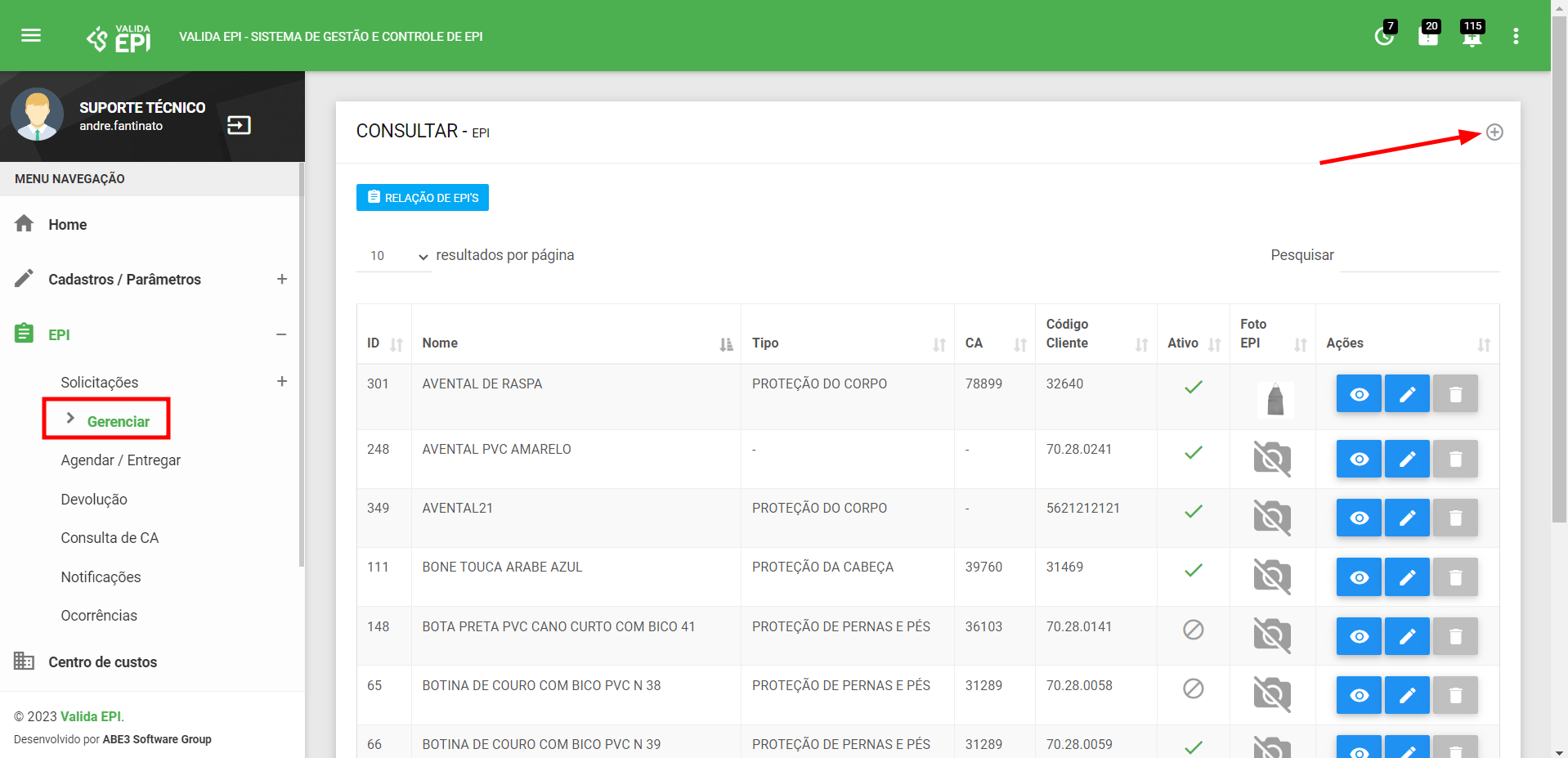Click active checkmark for AVENTAL DE RASPA
The width and height of the screenshot is (1568, 758).
click(1194, 387)
